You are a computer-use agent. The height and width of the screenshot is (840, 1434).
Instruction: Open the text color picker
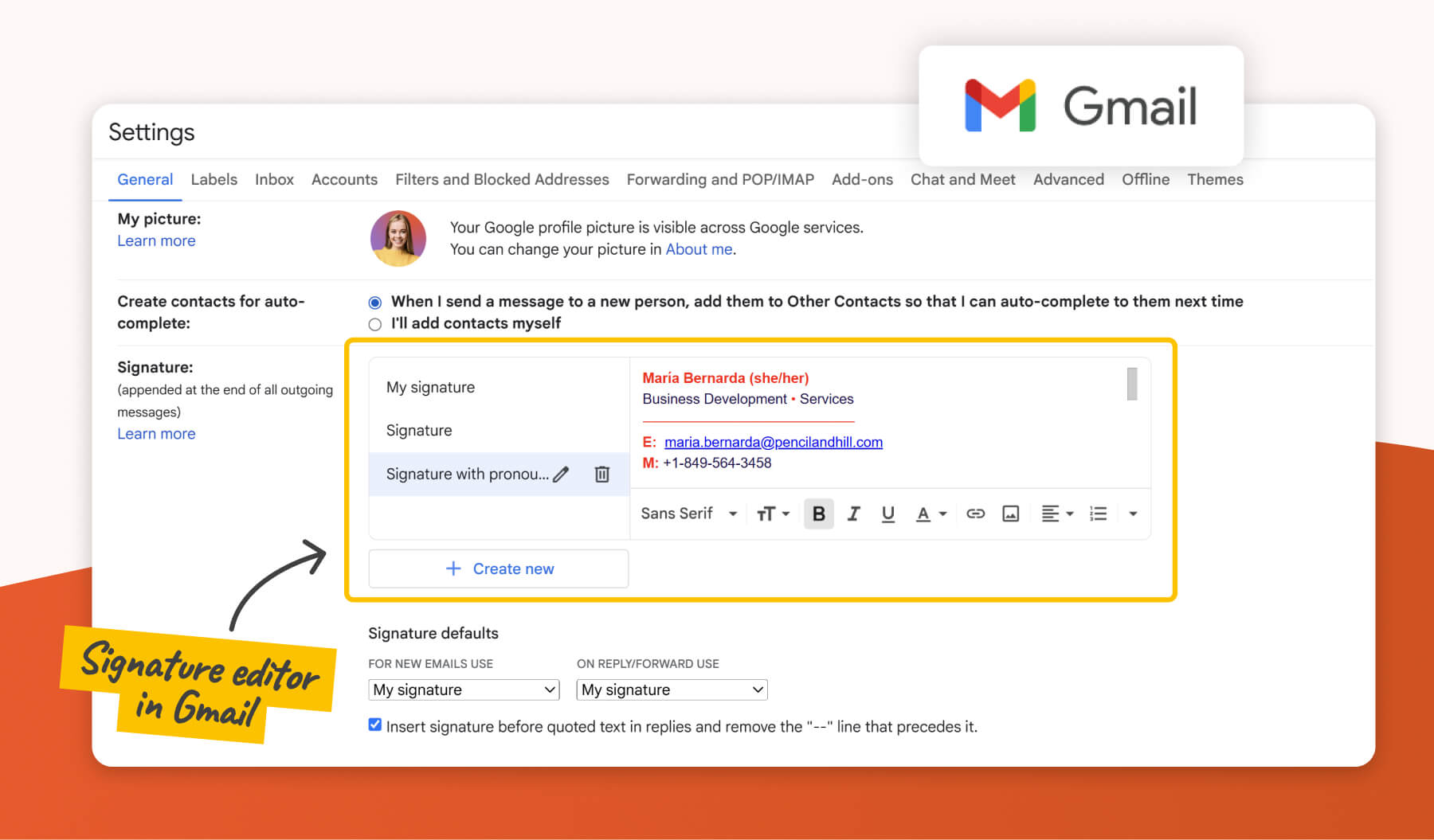[931, 514]
